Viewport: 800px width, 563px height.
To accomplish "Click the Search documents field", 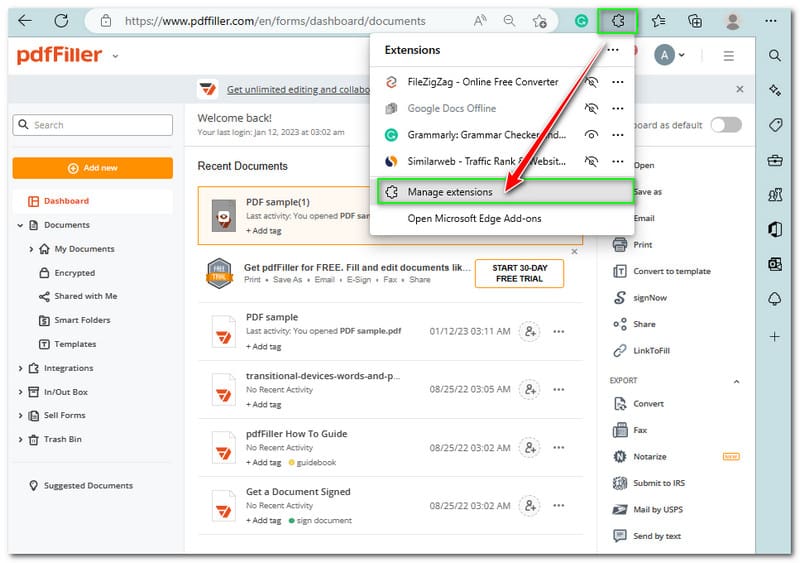I will click(x=92, y=125).
